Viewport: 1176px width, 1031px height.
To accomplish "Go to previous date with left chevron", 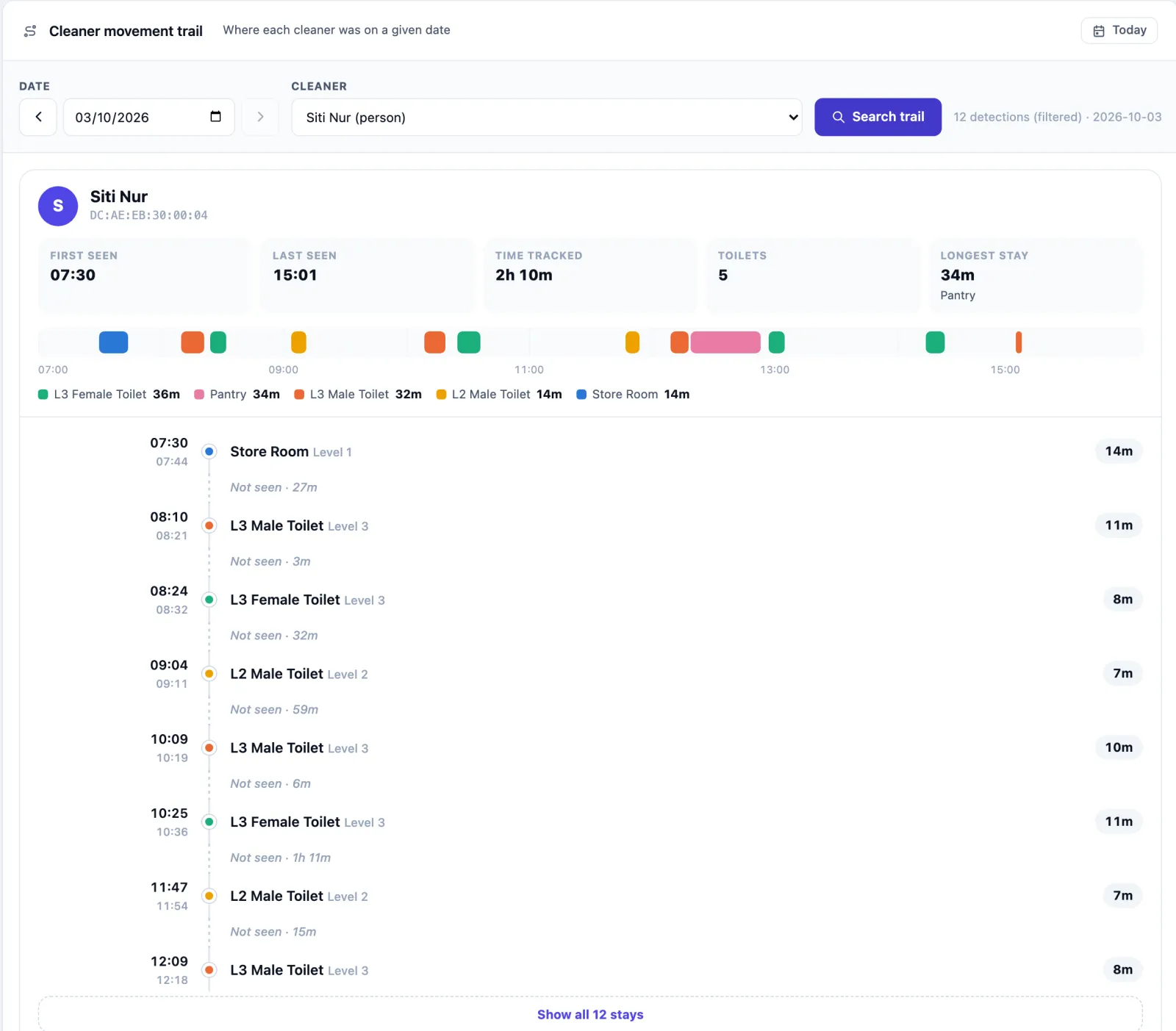I will tap(38, 117).
